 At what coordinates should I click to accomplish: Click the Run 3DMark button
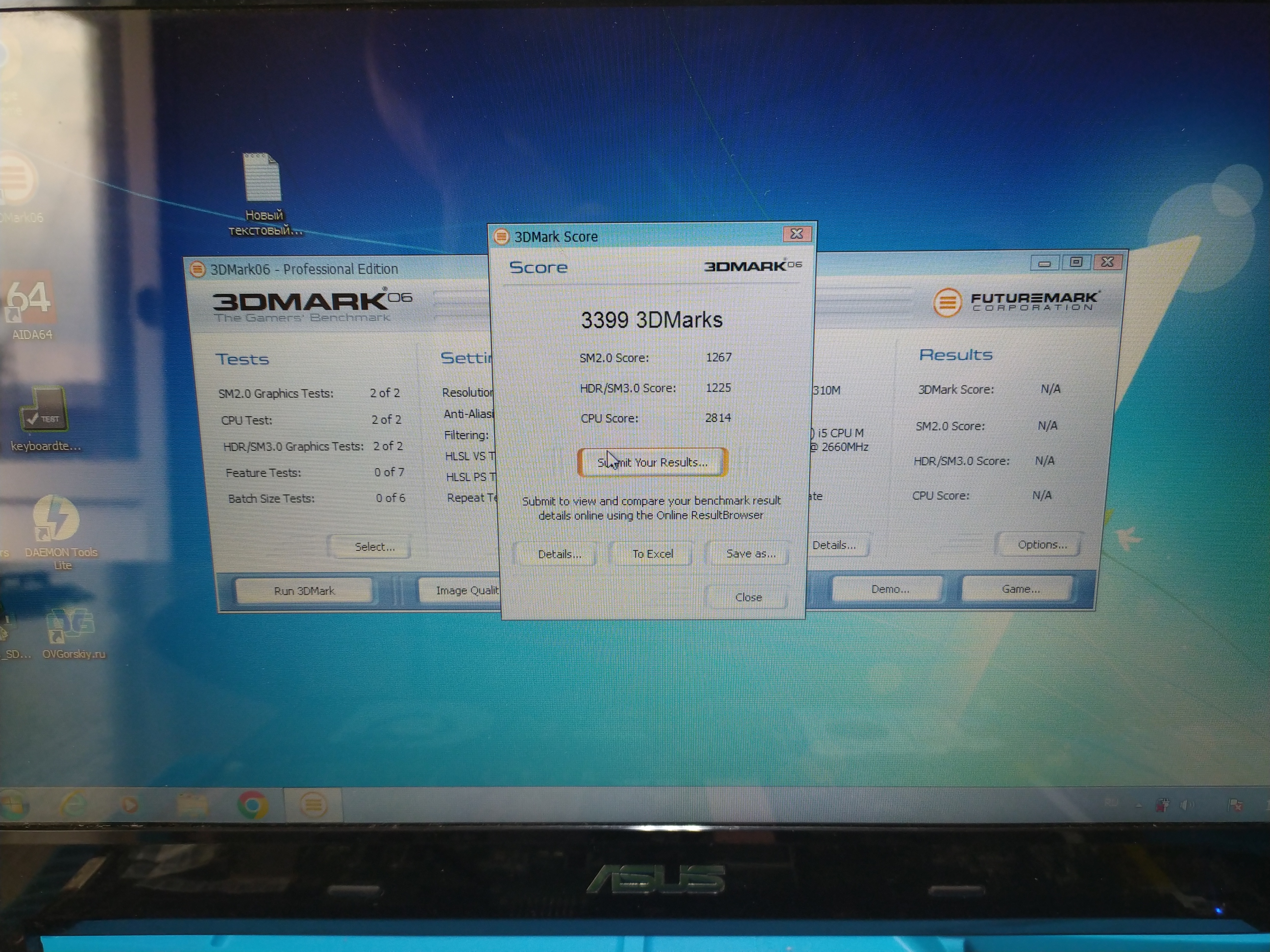(304, 591)
